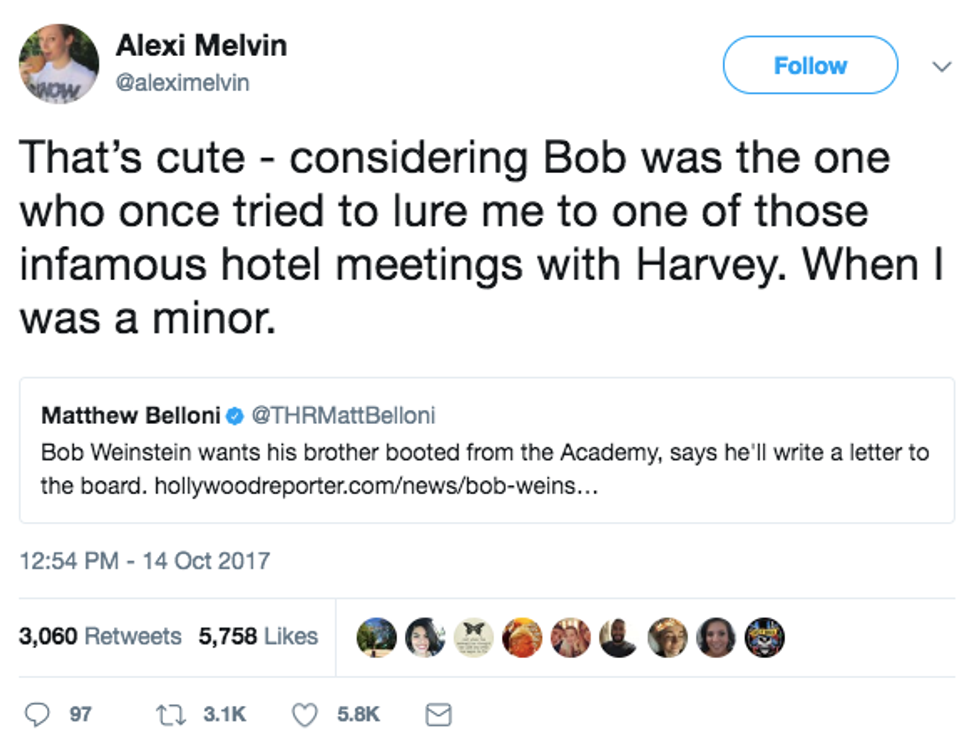
Task: Open the @aleximelvin handle link
Action: (183, 83)
